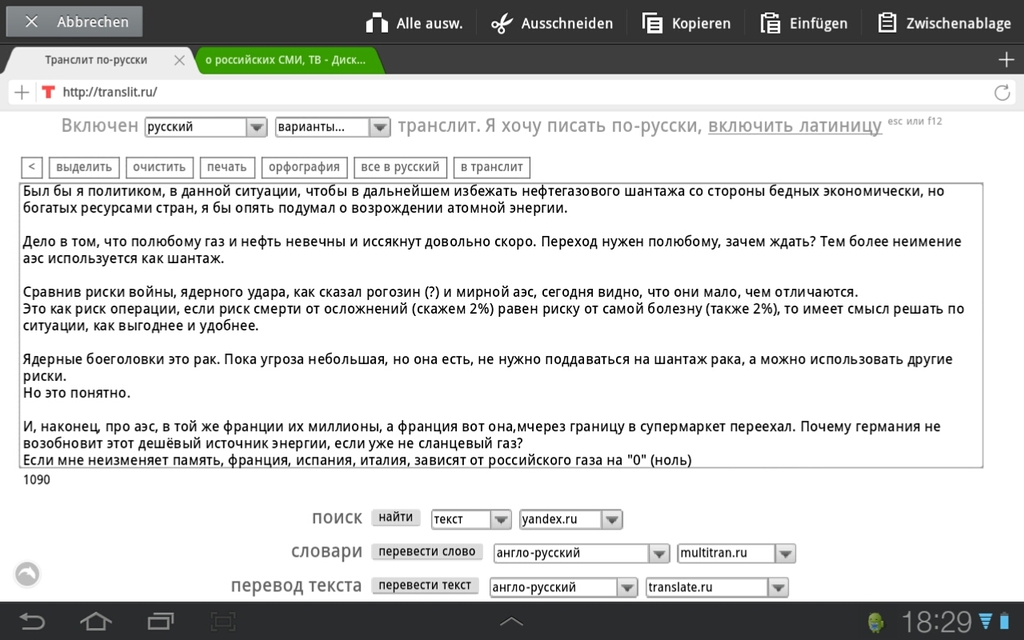Viewport: 1024px width, 640px height.
Task: Tap the Android back button
Action: [x=32, y=621]
